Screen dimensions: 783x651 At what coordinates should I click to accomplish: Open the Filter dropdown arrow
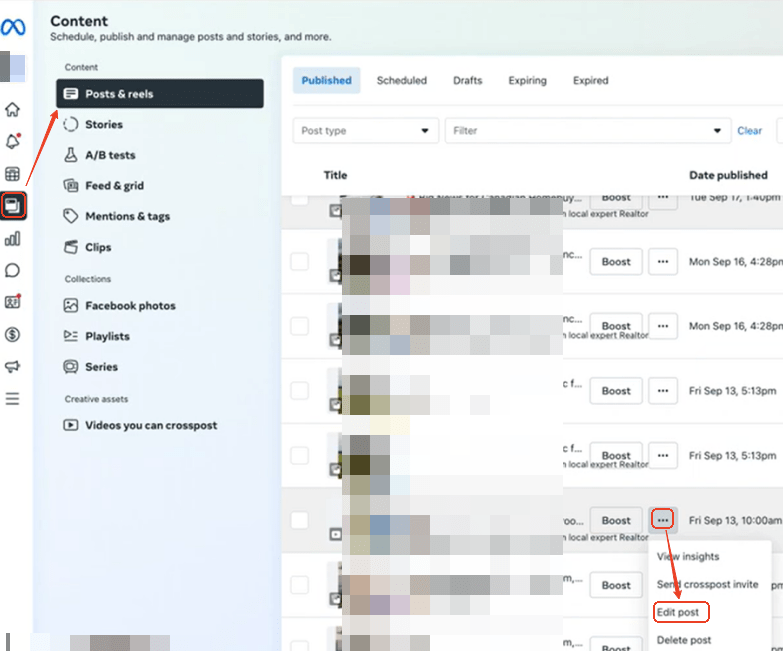click(x=716, y=131)
